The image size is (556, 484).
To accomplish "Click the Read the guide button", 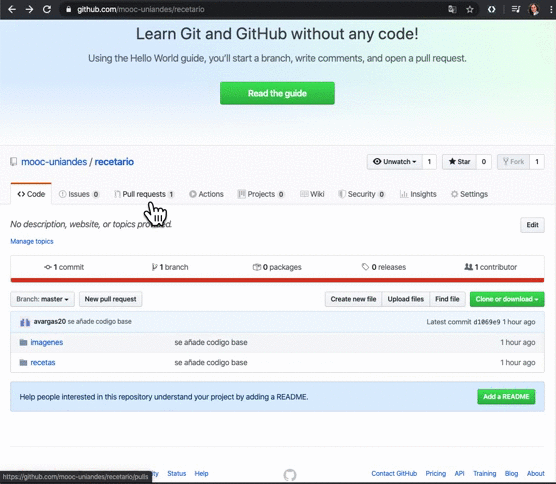I will 277,93.
